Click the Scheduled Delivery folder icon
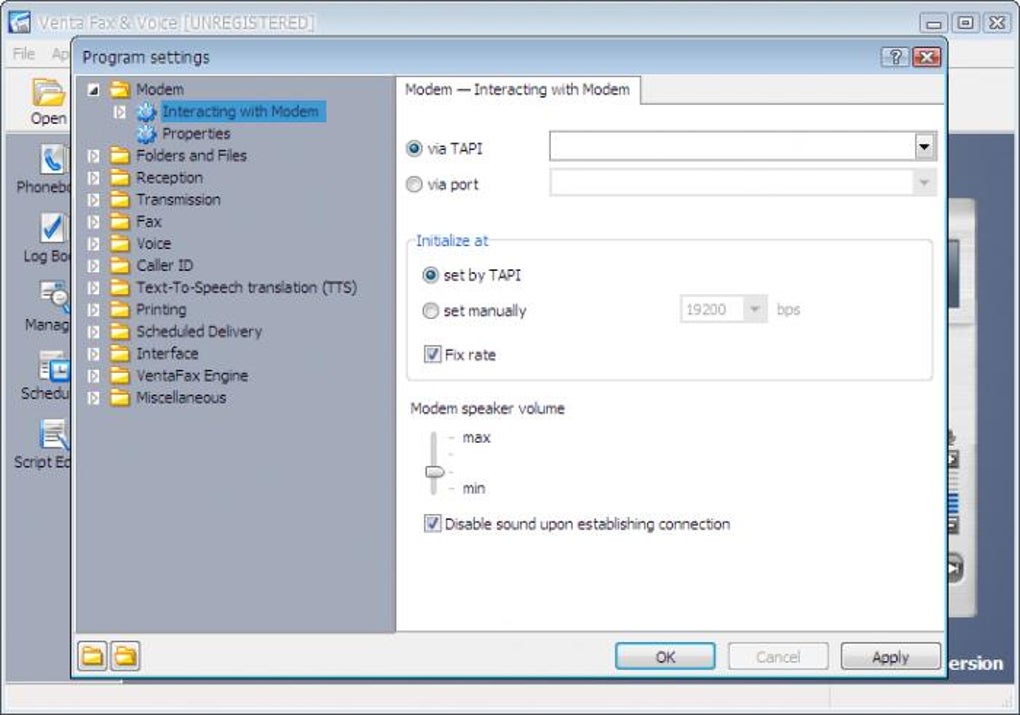 click(x=120, y=332)
